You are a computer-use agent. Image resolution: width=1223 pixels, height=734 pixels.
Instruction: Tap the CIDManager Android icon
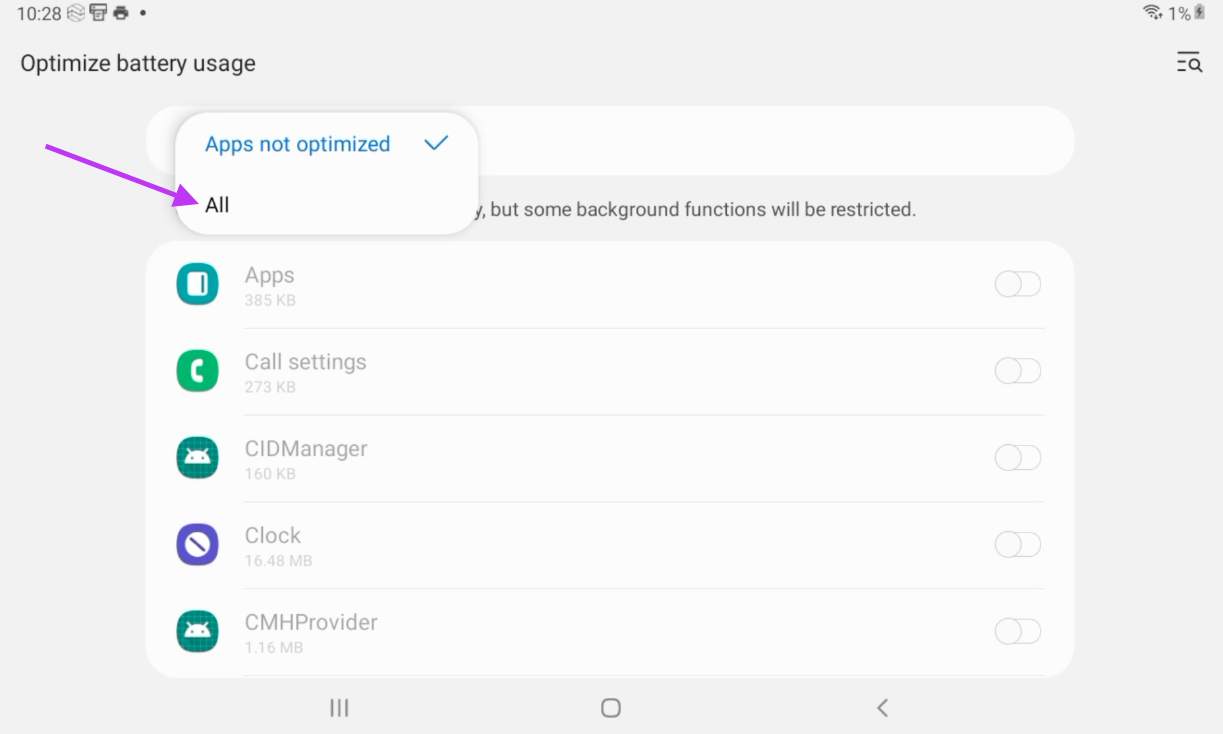[197, 458]
